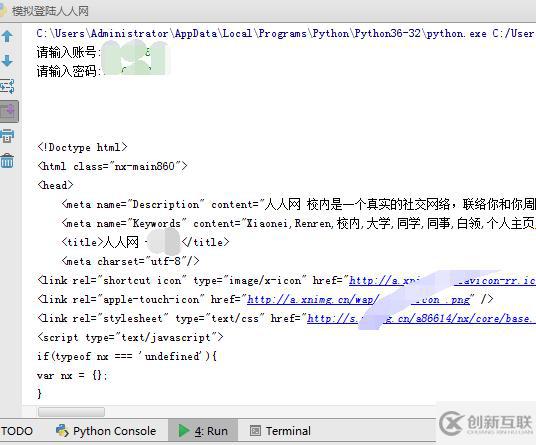Click the Terminal tab icon
The image size is (536, 445).
[x=255, y=431]
